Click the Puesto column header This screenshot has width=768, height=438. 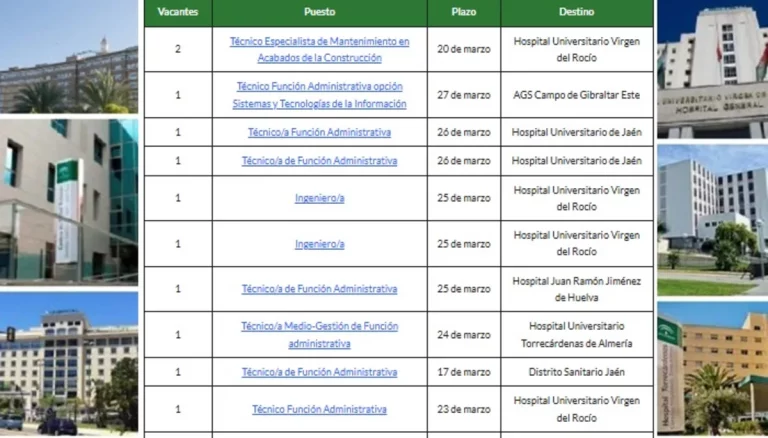319,12
